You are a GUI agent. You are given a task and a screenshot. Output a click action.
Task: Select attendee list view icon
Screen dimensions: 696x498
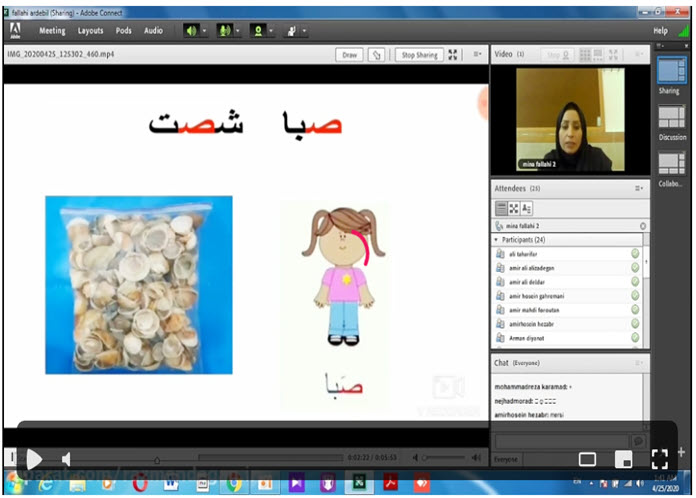coord(501,208)
